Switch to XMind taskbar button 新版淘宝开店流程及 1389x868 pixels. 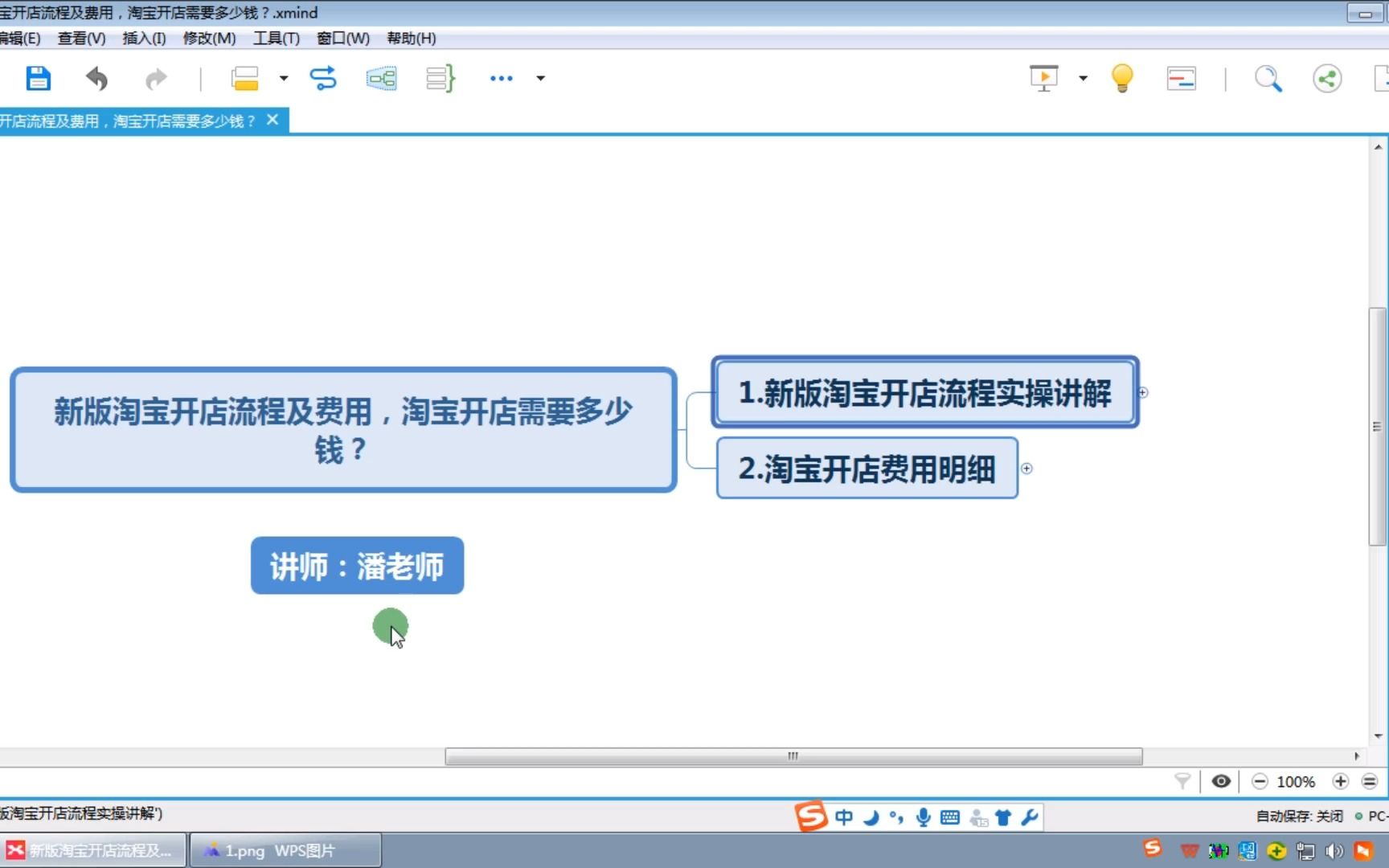(x=94, y=850)
